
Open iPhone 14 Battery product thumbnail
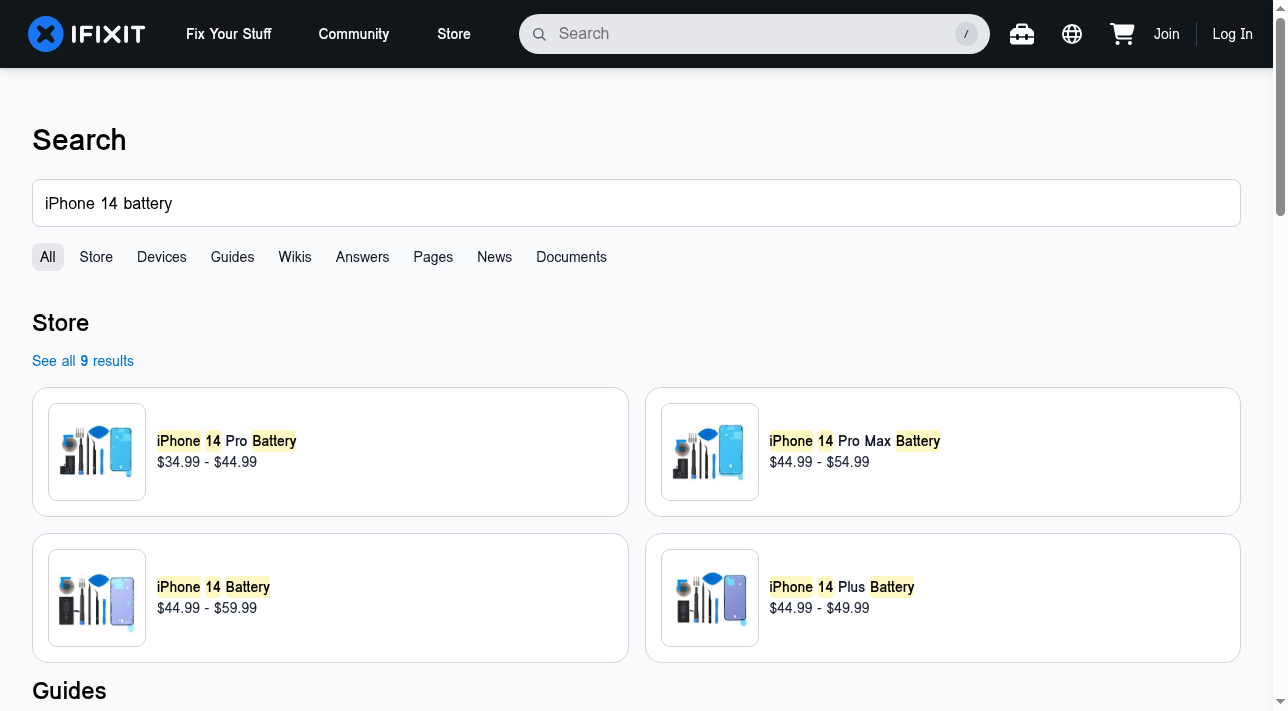pos(97,598)
